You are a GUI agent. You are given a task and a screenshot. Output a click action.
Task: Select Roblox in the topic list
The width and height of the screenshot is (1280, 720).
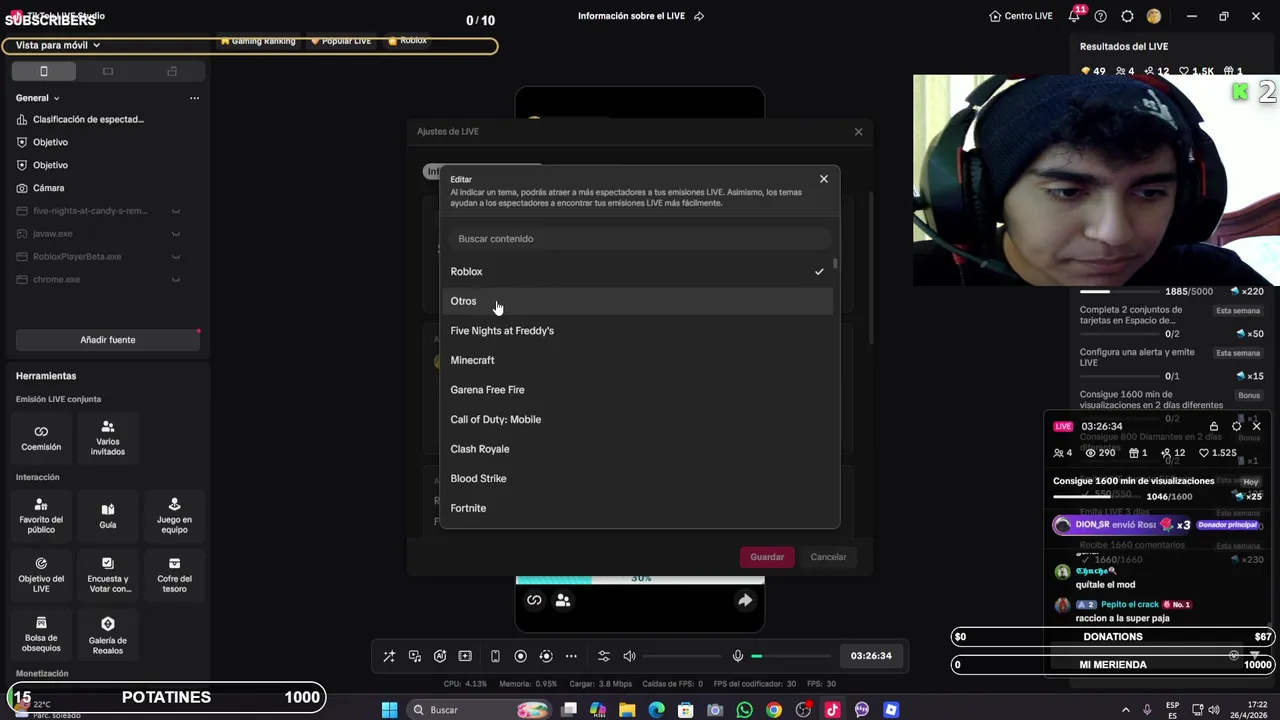click(x=638, y=271)
